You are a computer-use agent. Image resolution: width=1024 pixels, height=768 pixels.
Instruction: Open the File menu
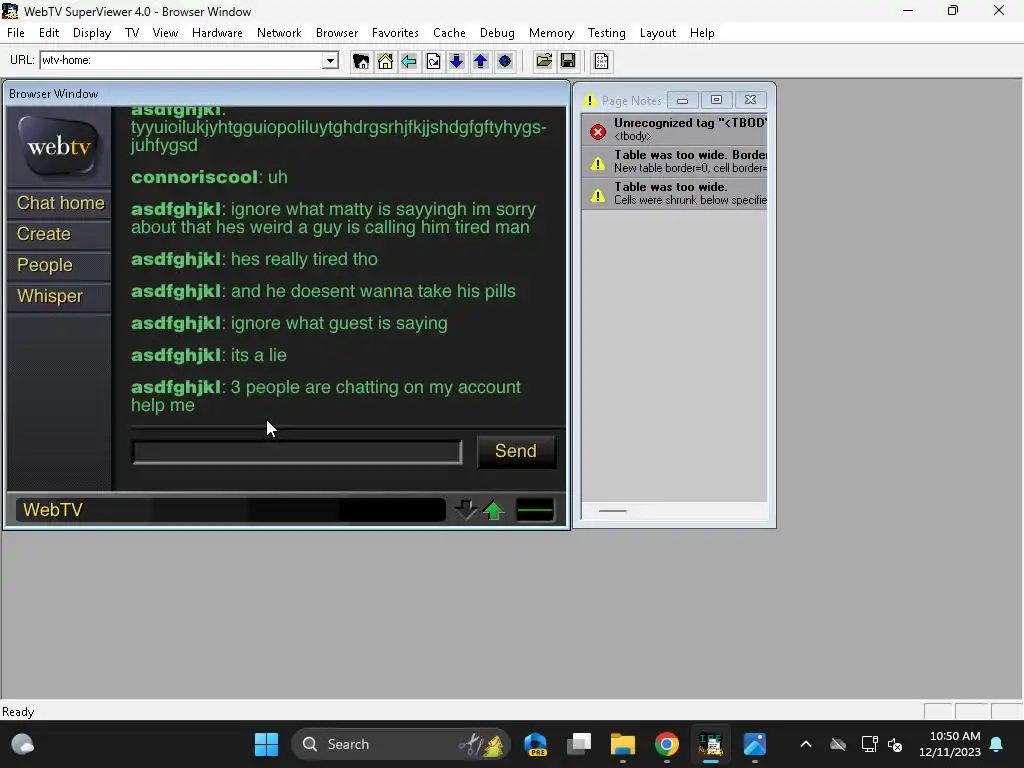[16, 33]
